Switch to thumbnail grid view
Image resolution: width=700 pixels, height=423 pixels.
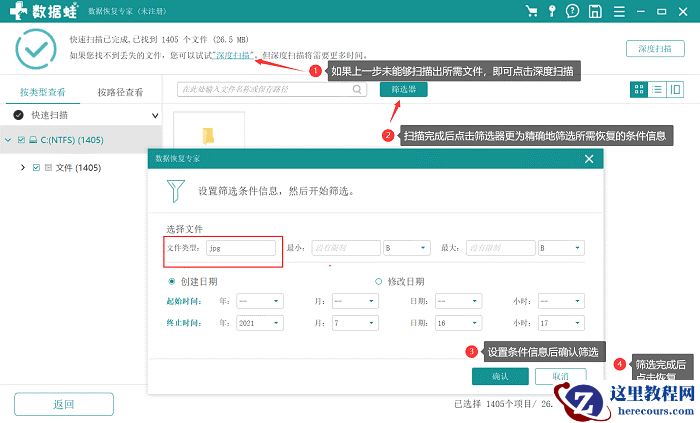pyautogui.click(x=639, y=89)
